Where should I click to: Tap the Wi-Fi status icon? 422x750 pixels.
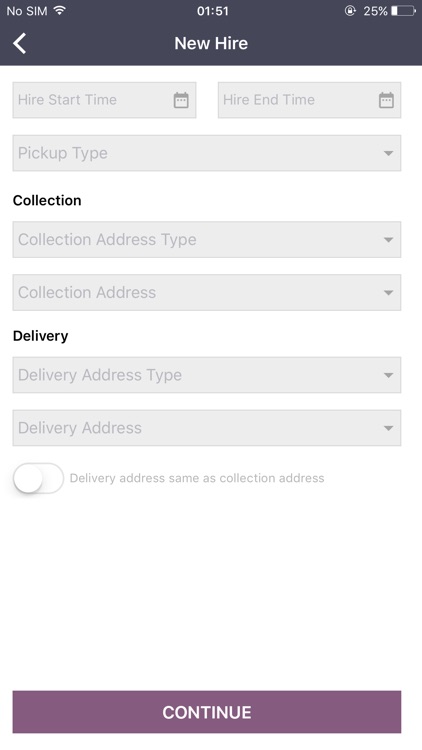coord(60,11)
